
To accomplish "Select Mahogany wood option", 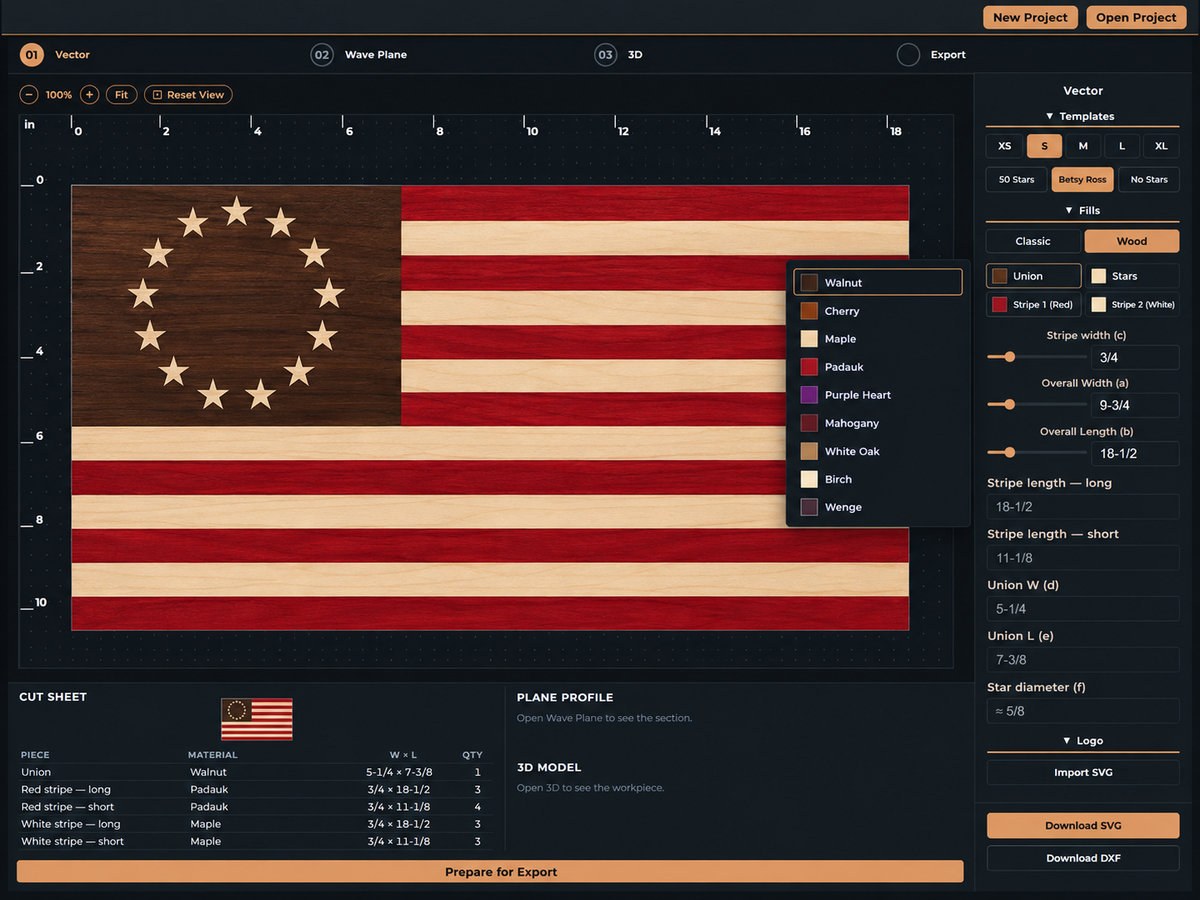I will [878, 423].
